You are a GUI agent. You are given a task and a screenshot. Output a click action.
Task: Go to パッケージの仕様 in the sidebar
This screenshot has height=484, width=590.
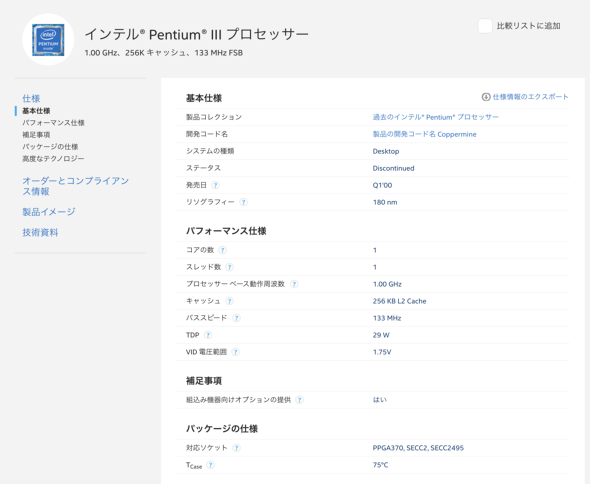pyautogui.click(x=50, y=147)
